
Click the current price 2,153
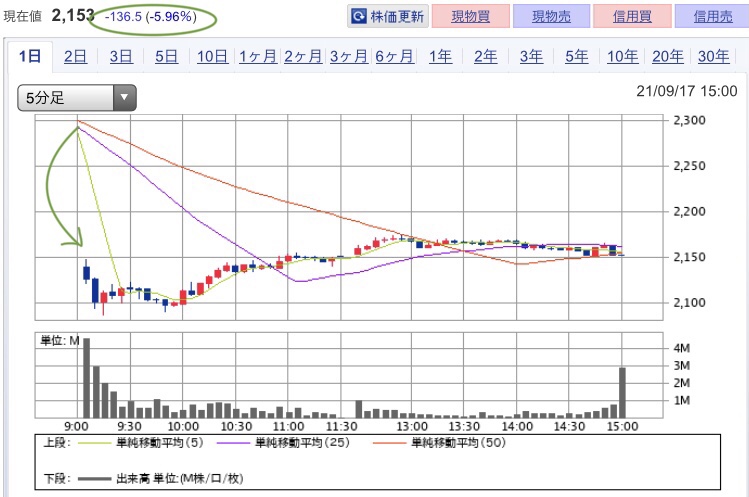point(73,16)
